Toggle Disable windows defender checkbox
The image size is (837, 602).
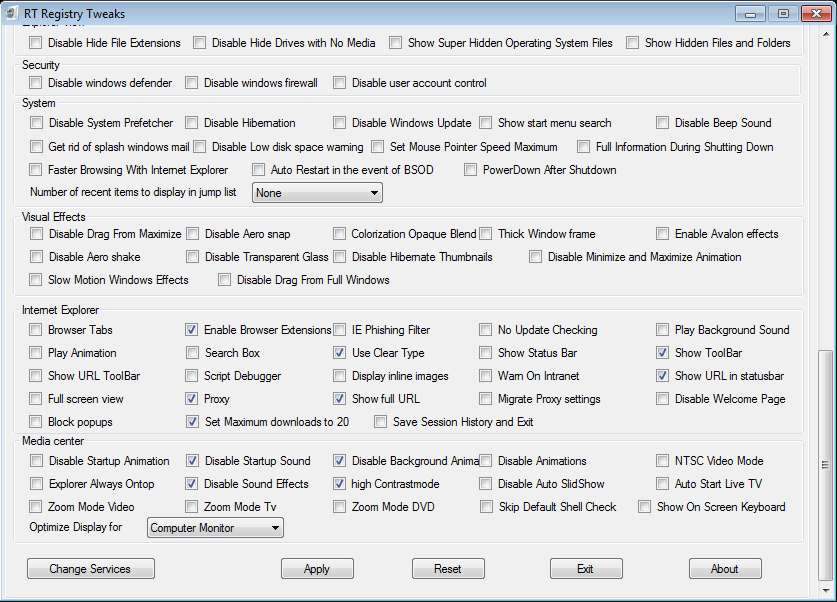tap(36, 83)
